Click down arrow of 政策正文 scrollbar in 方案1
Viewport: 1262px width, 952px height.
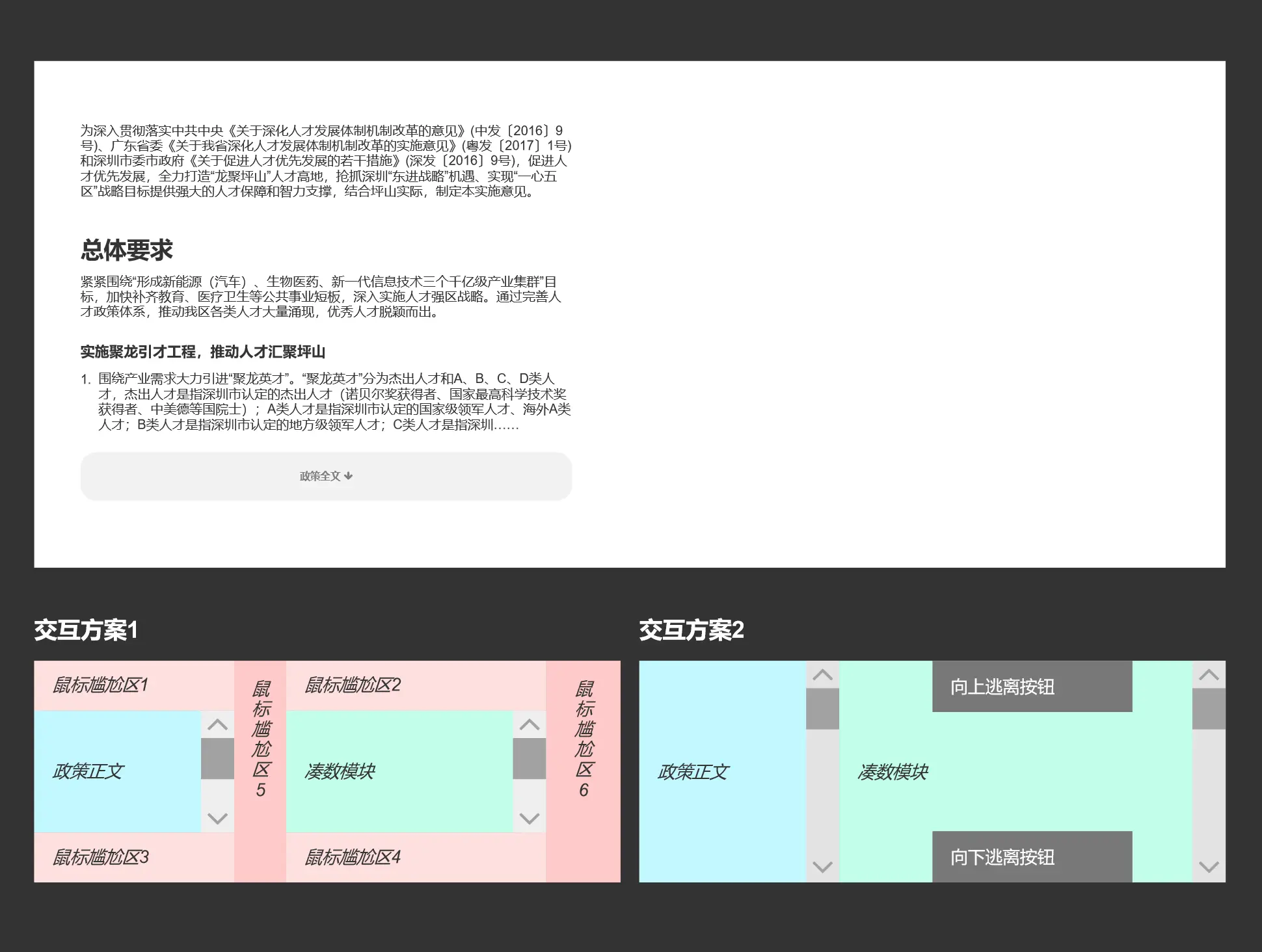[x=217, y=818]
